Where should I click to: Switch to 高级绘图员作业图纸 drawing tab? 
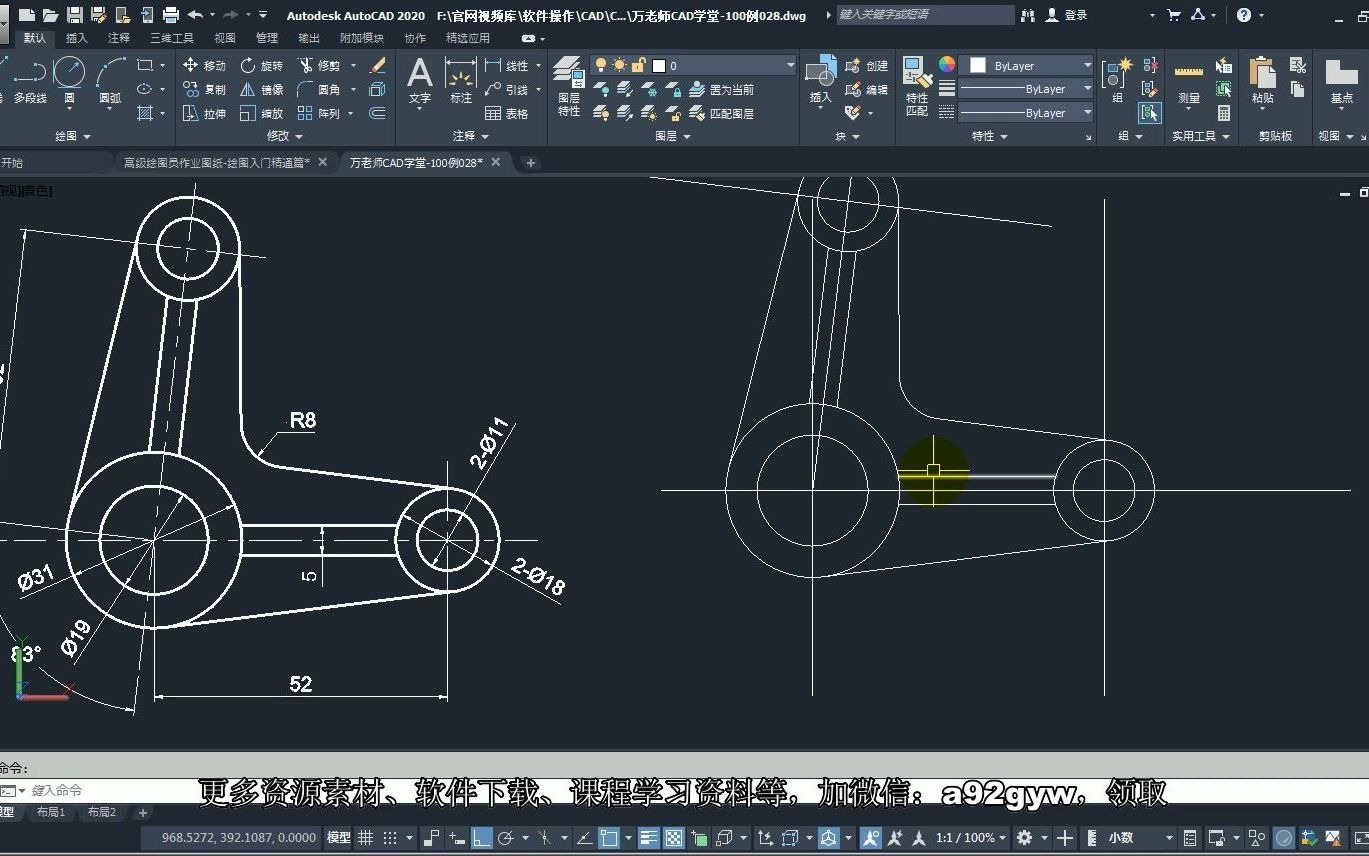click(x=216, y=162)
